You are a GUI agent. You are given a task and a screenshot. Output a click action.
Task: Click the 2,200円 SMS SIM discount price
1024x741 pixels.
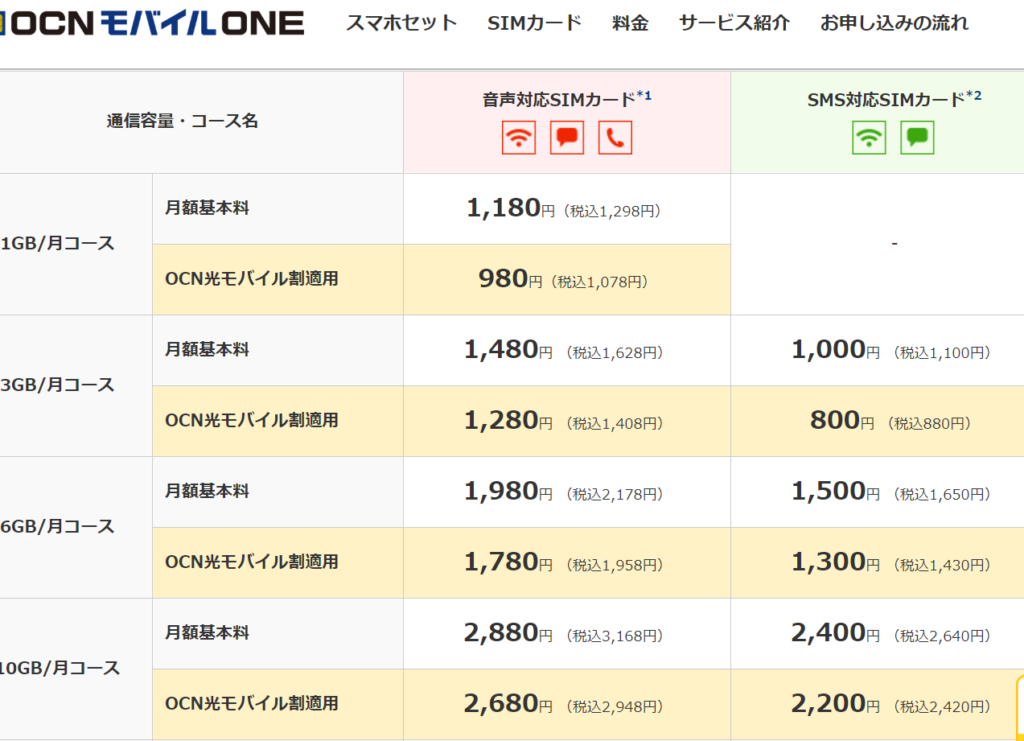[x=891, y=704]
